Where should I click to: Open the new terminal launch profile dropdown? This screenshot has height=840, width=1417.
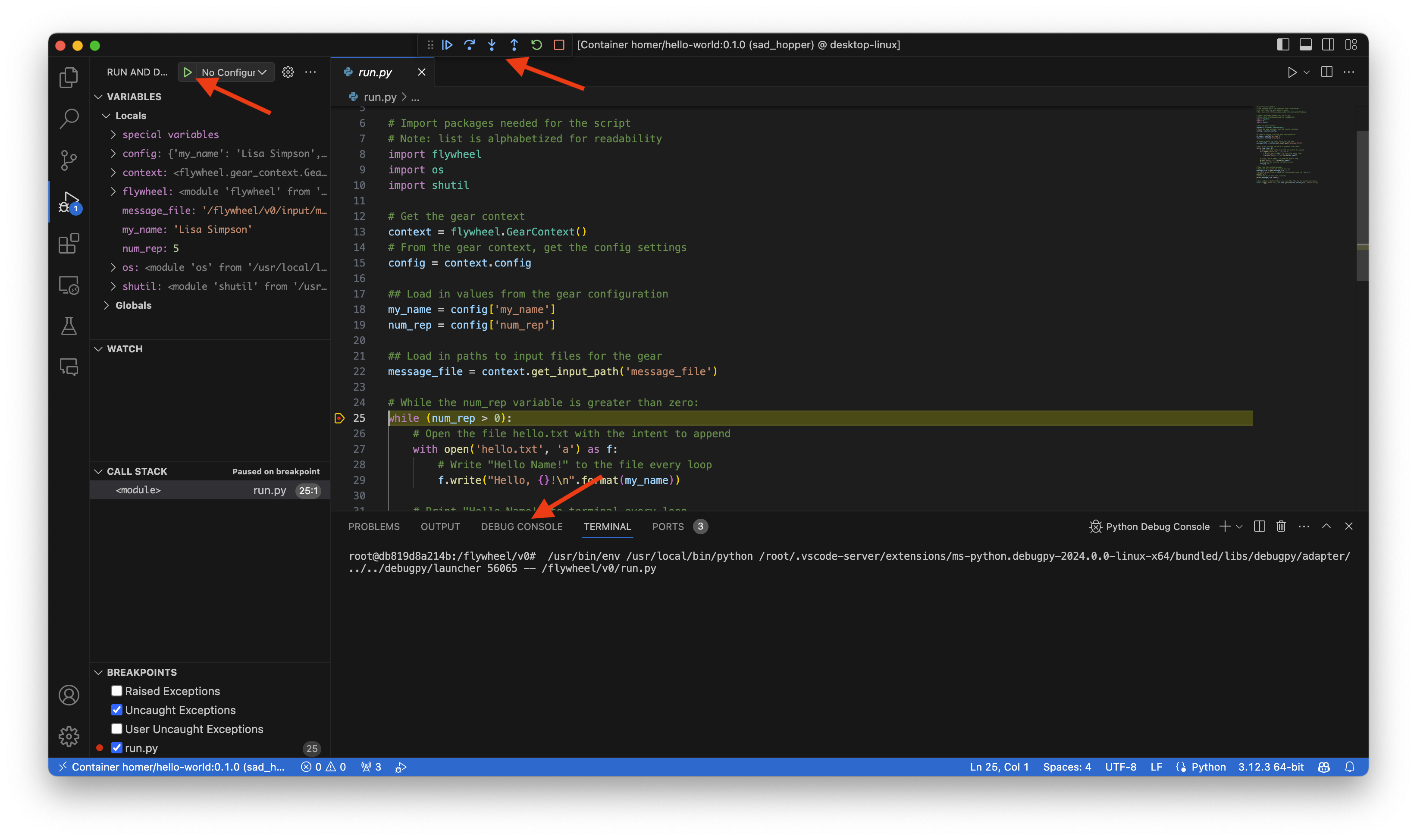tap(1239, 527)
